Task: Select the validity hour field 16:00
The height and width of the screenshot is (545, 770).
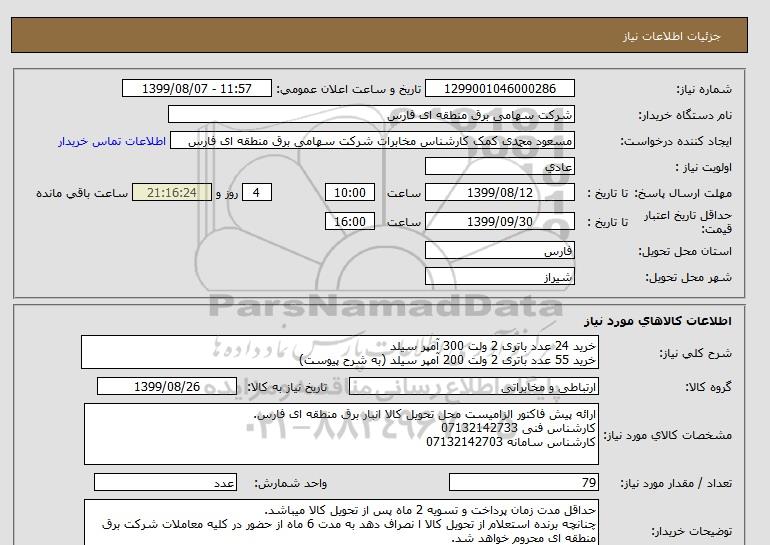Action: (x=350, y=221)
